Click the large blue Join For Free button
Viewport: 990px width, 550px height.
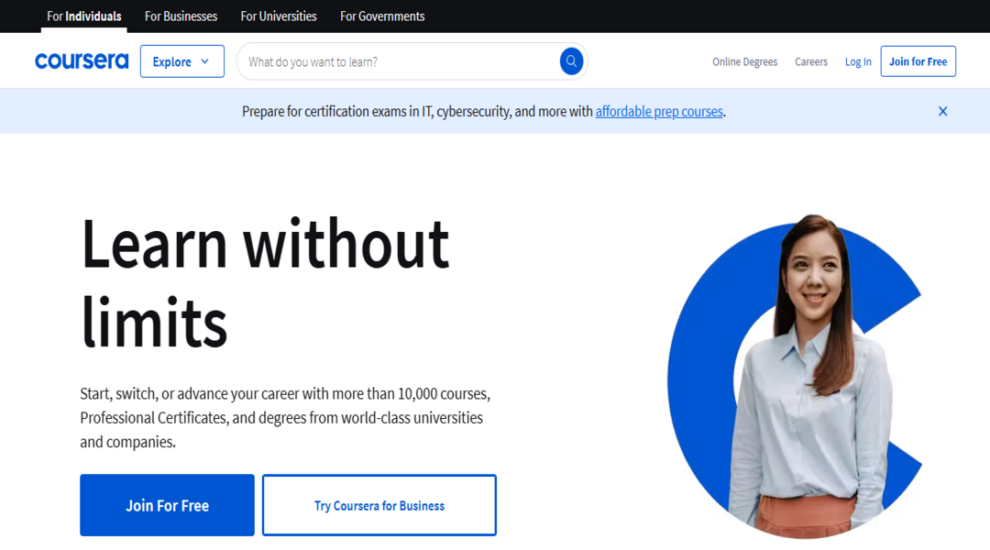pyautogui.click(x=167, y=505)
